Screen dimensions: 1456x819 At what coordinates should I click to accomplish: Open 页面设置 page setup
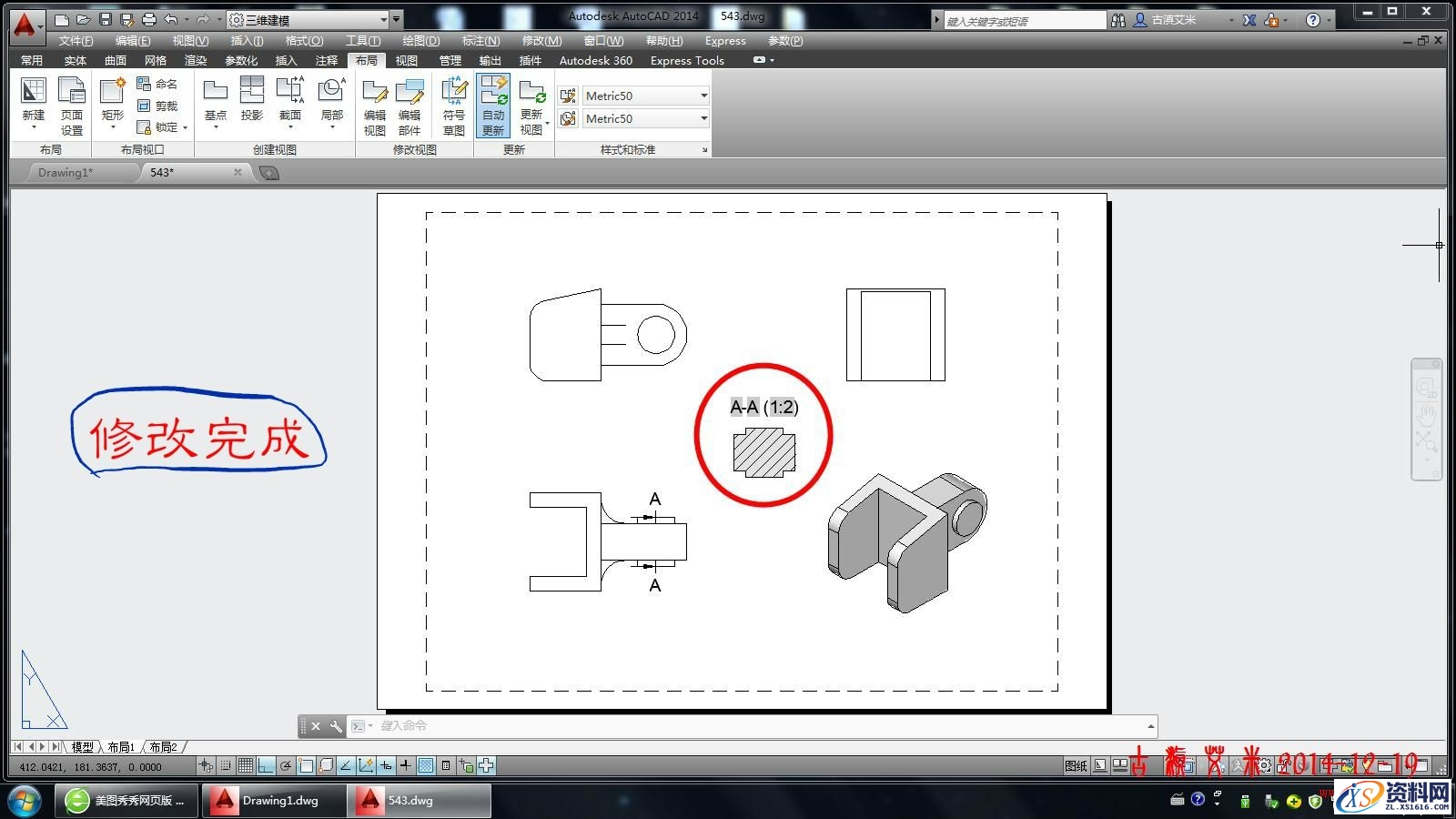(71, 100)
